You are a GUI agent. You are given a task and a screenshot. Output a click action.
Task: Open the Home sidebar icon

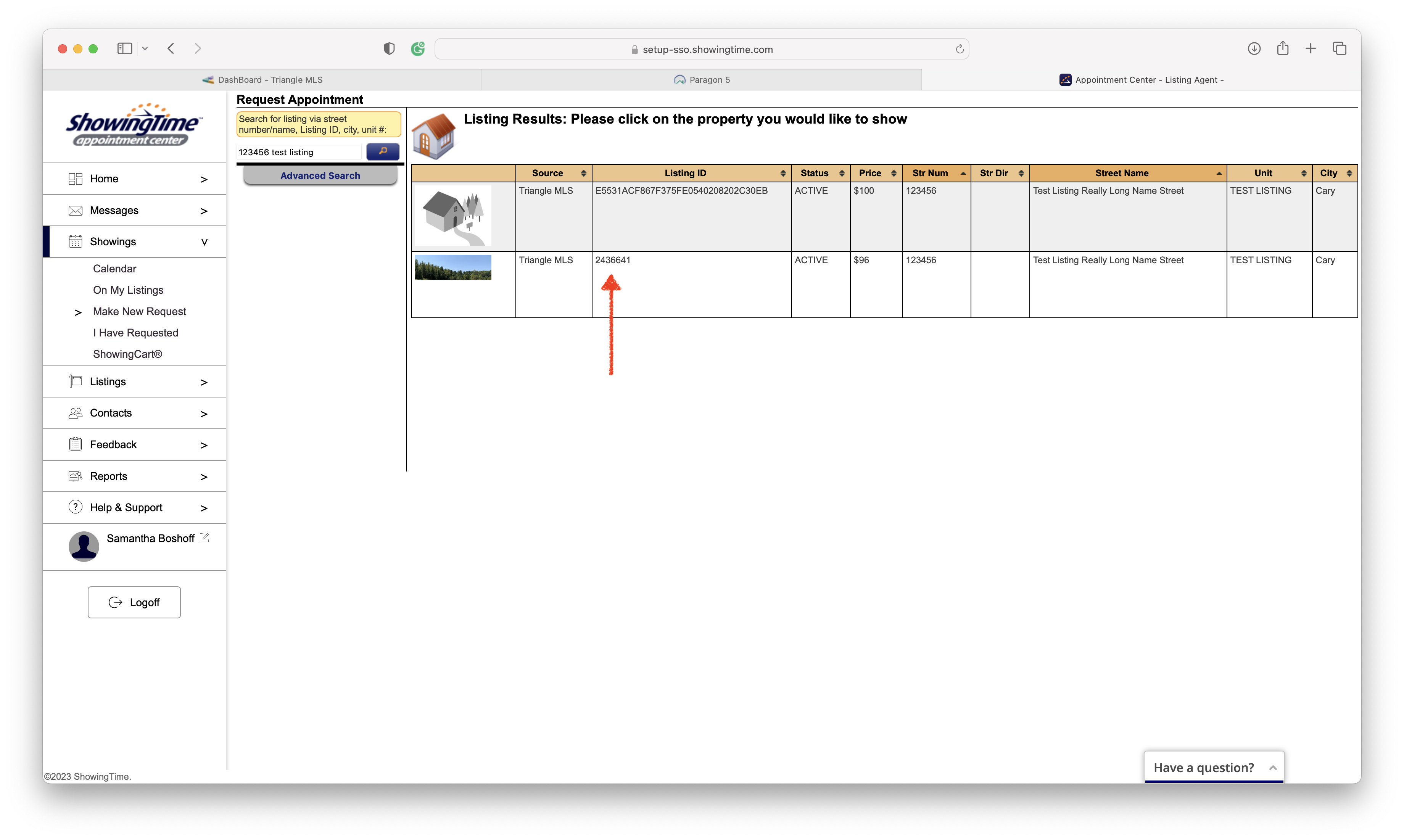pos(75,179)
